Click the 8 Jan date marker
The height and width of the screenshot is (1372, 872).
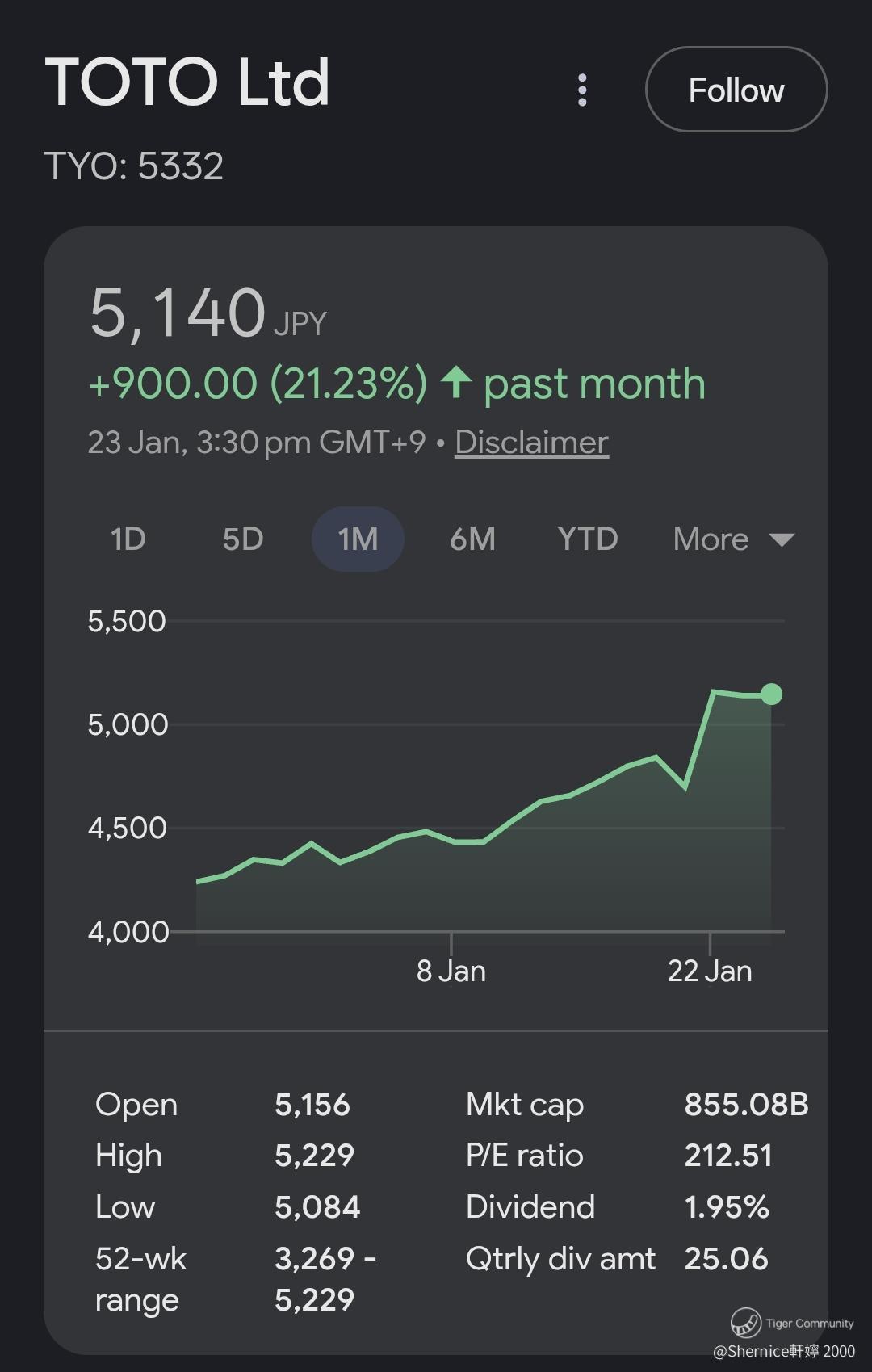point(451,971)
